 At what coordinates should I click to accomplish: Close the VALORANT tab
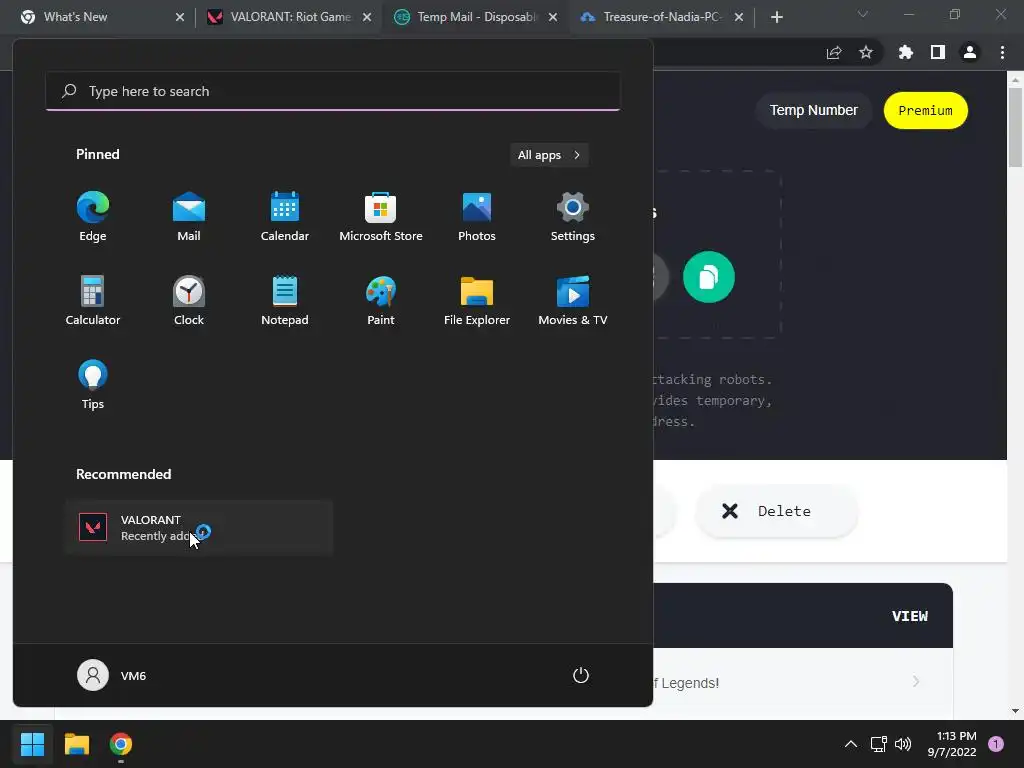tap(367, 17)
